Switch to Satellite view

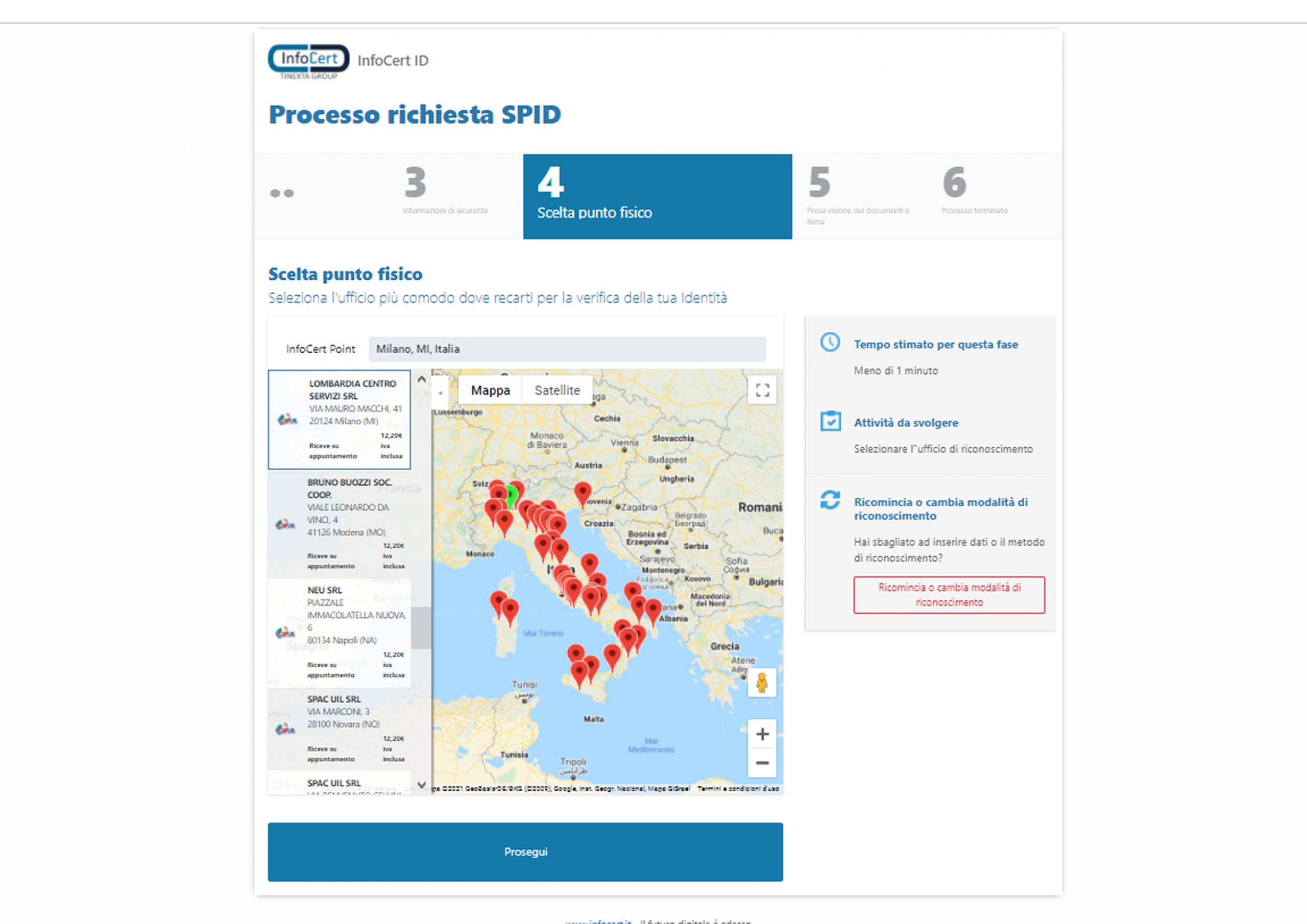pyautogui.click(x=558, y=391)
